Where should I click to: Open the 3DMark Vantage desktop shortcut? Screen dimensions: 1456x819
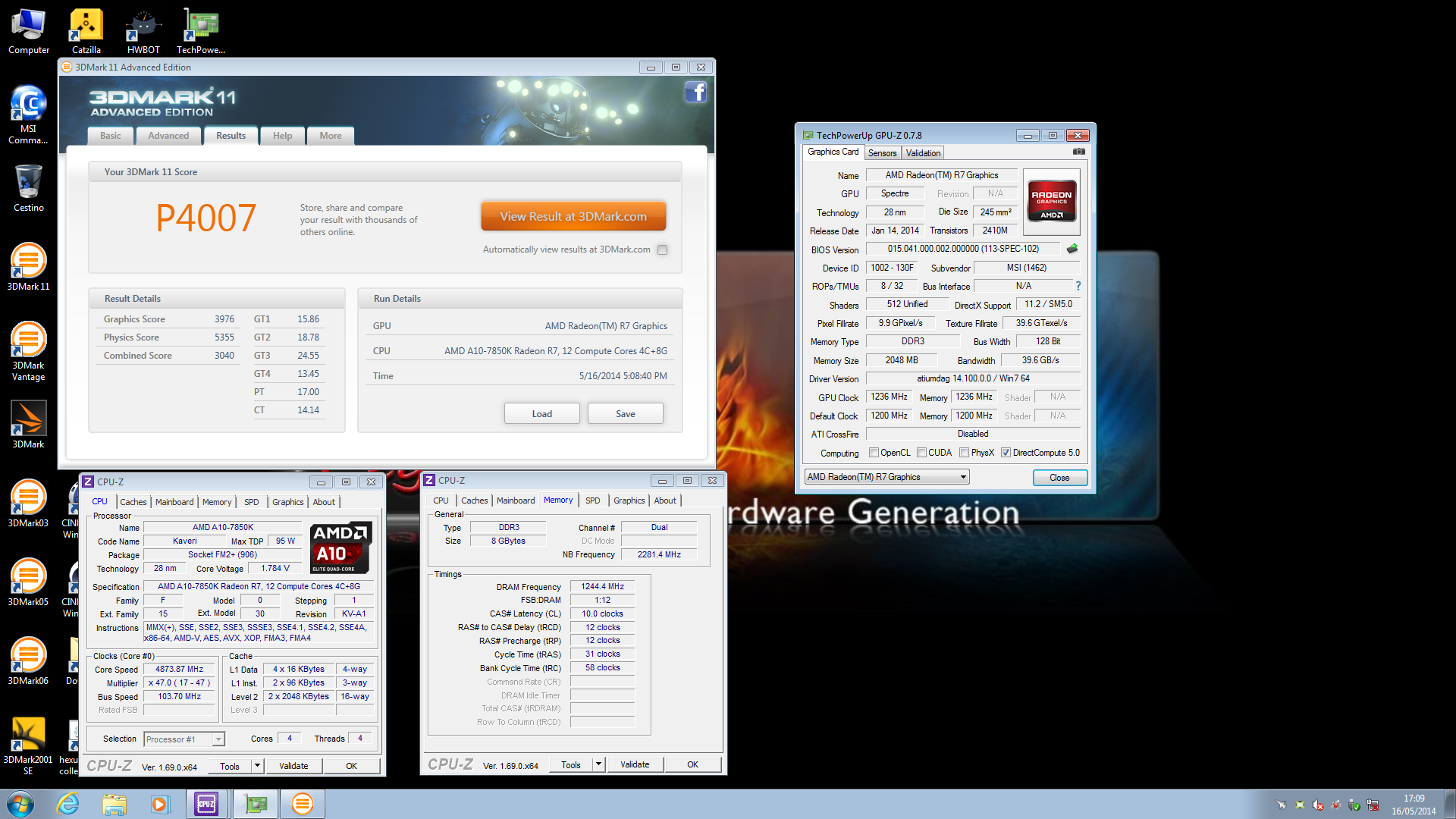click(28, 351)
